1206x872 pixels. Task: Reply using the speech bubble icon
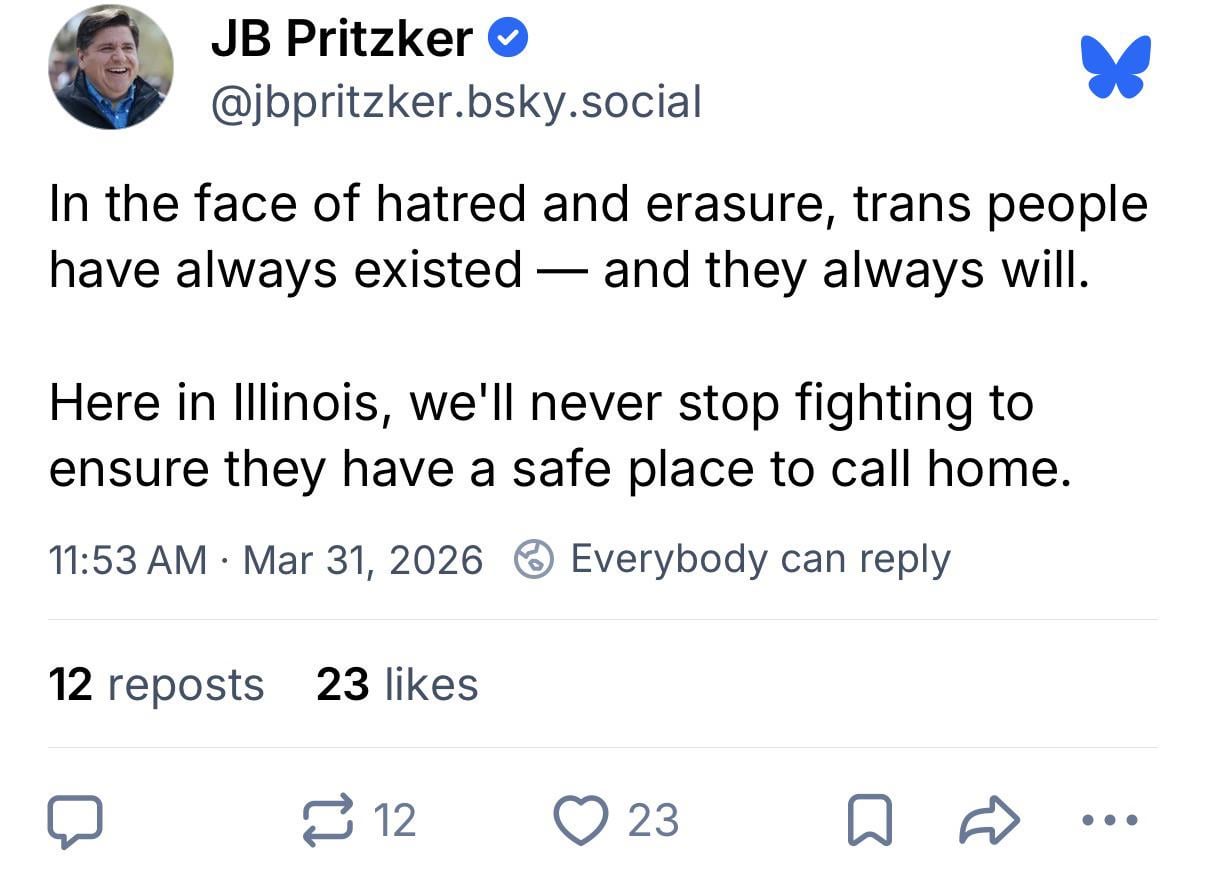[x=75, y=820]
